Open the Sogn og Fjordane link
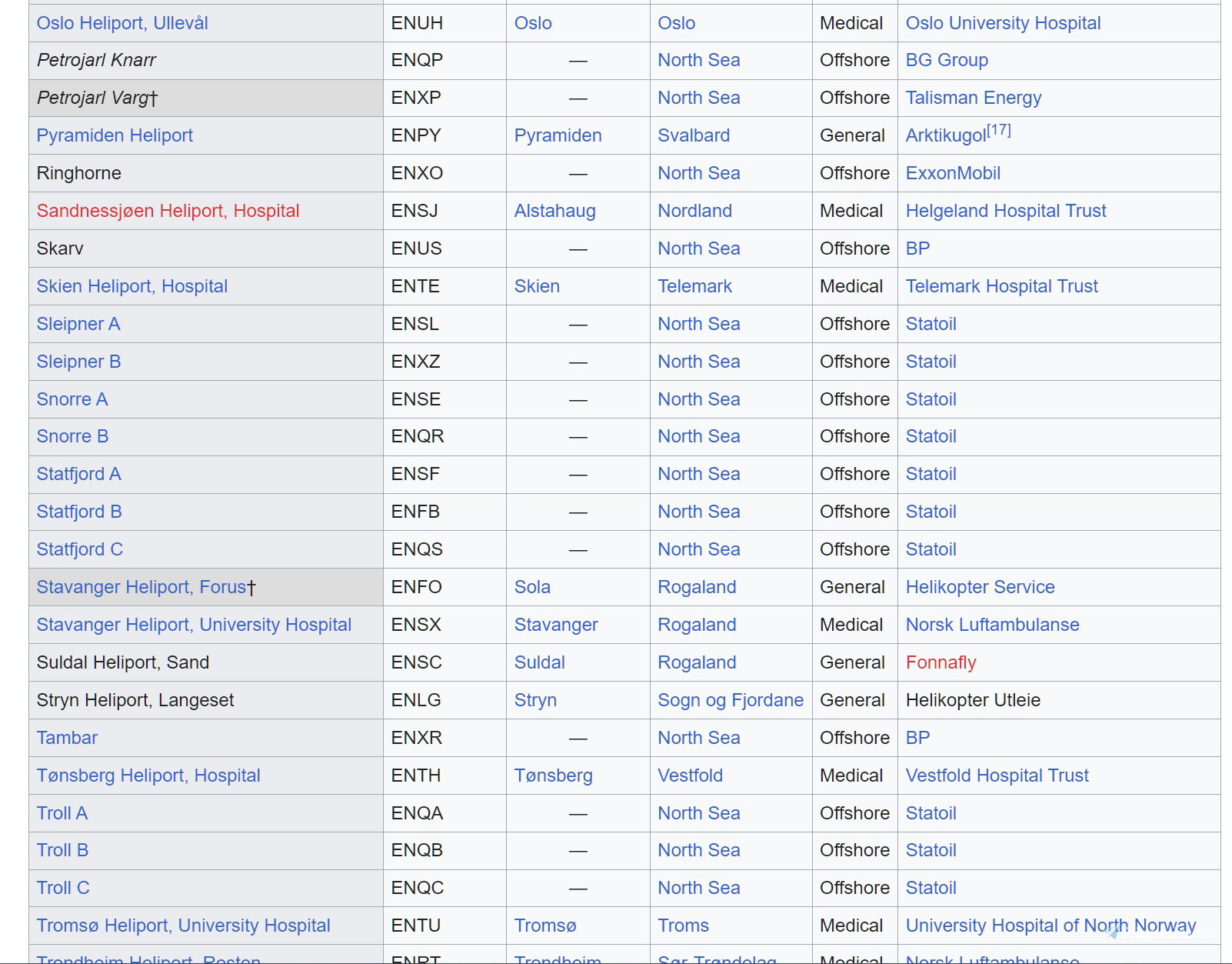This screenshot has width=1232, height=964. coord(731,700)
